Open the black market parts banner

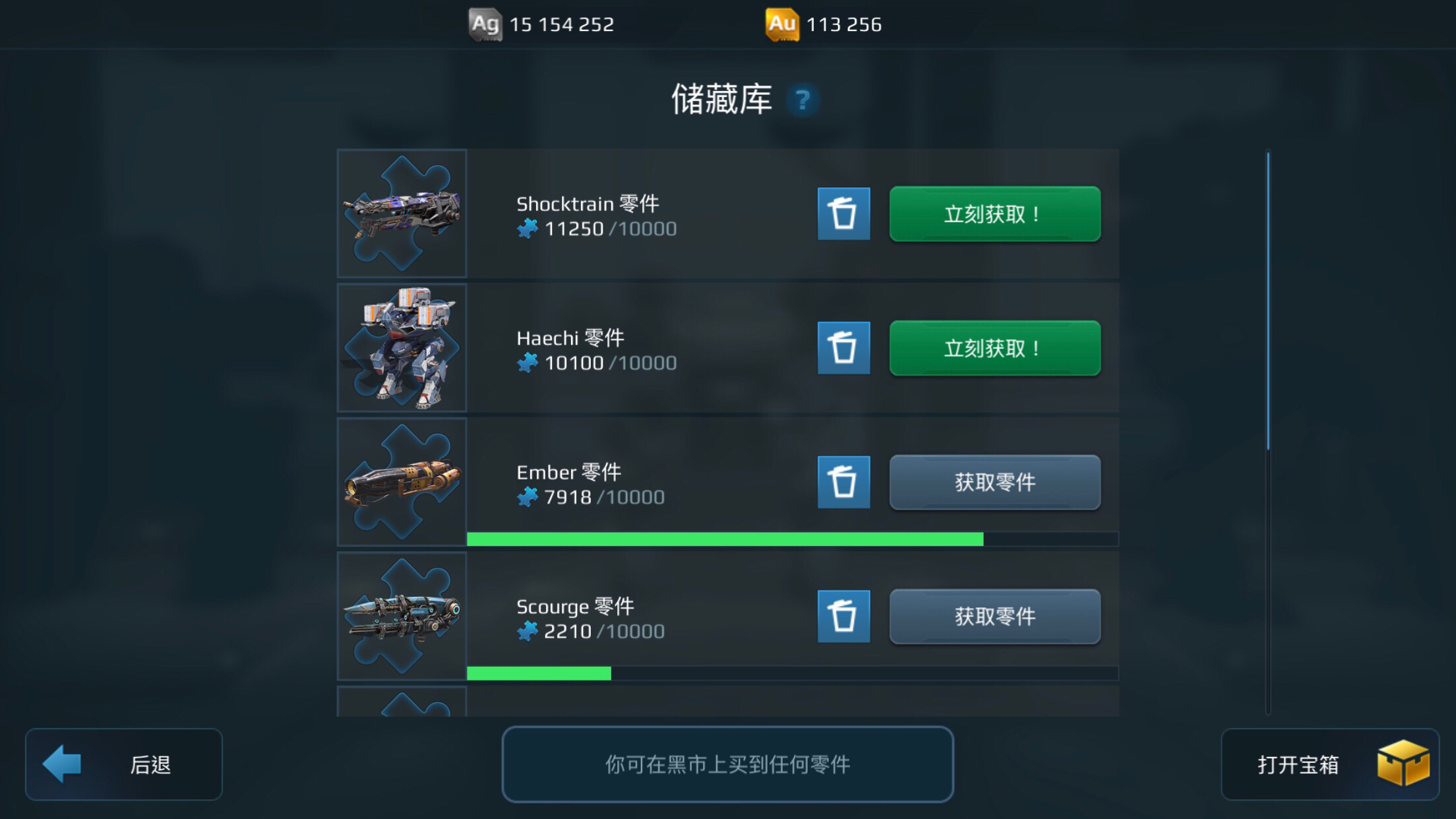[727, 764]
